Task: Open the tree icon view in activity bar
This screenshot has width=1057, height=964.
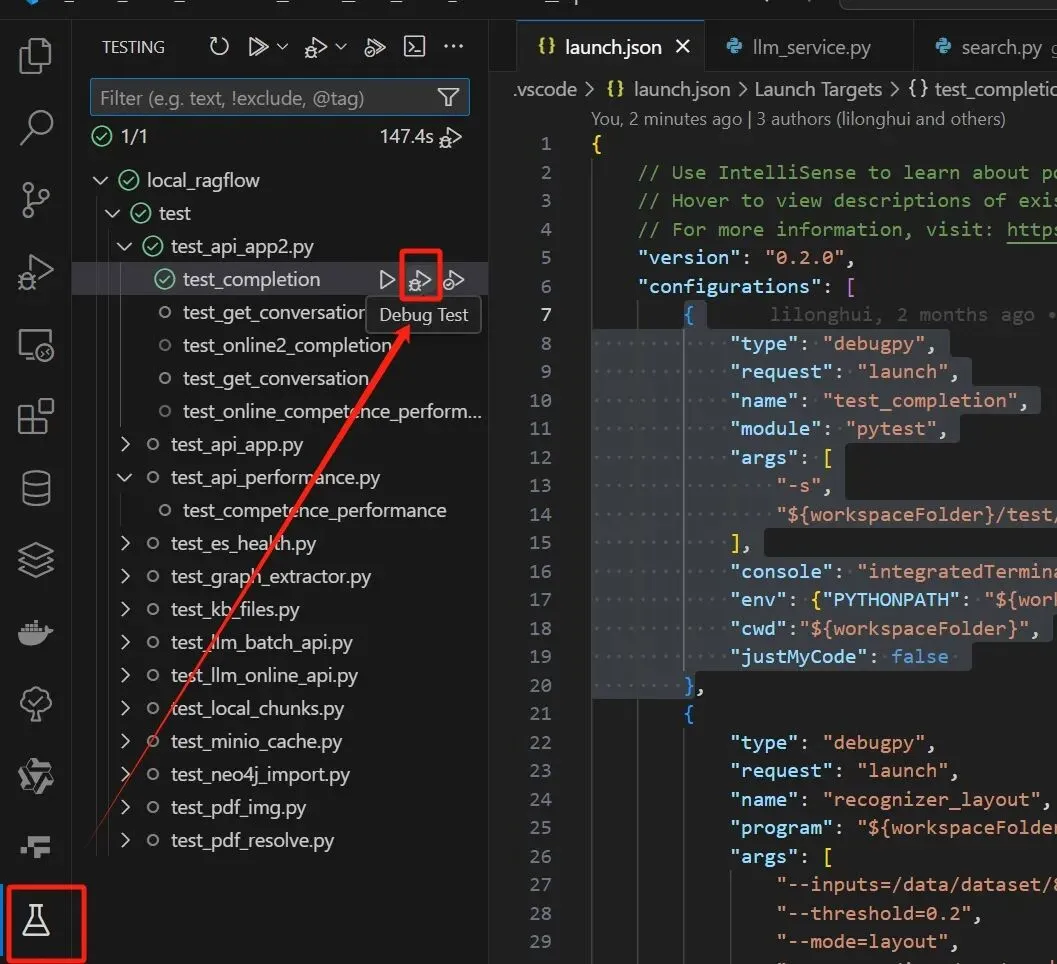Action: [35, 704]
